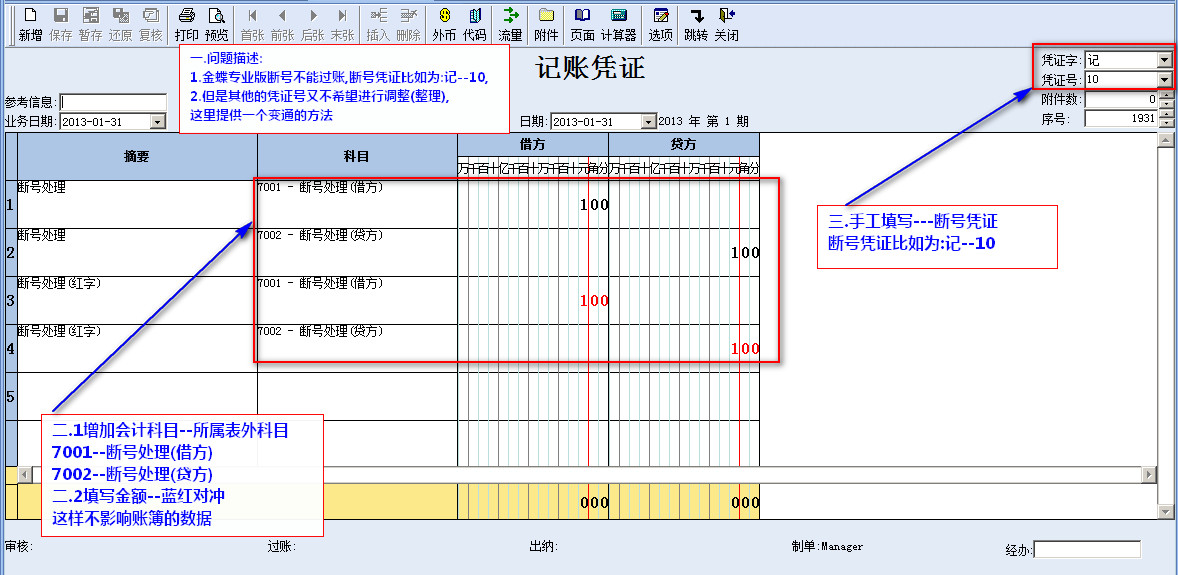Open the 日期 date picker dropdown
The width and height of the screenshot is (1178, 575).
tap(648, 121)
